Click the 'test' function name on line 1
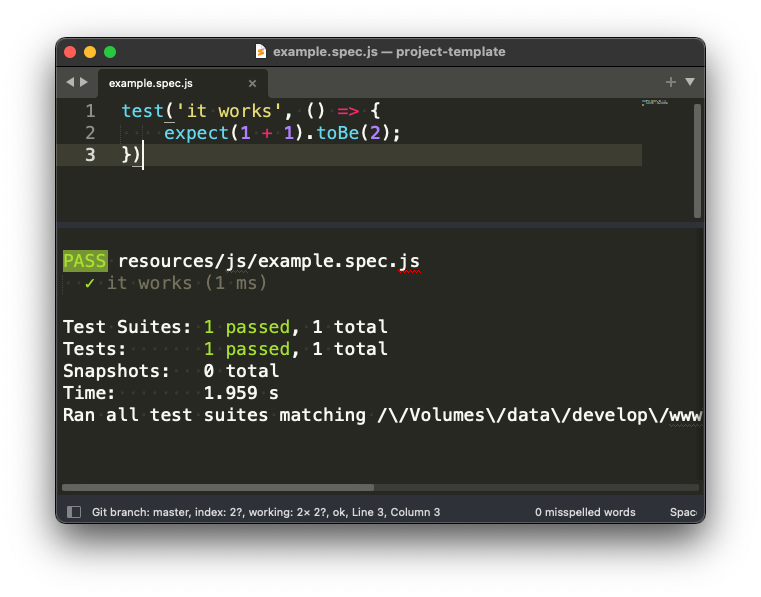This screenshot has width=761, height=597. 143,111
